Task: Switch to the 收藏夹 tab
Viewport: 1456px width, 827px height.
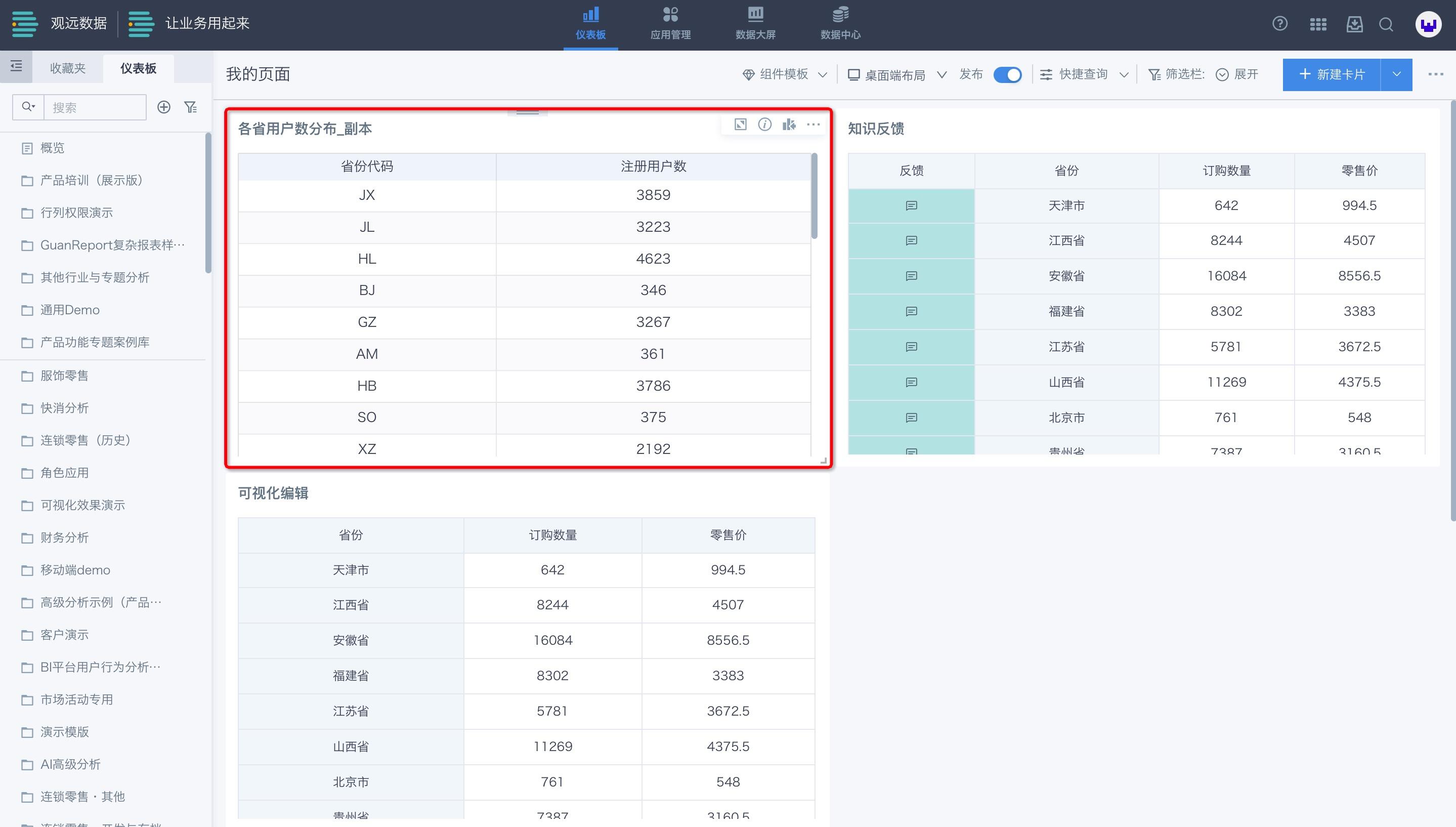Action: (x=68, y=68)
